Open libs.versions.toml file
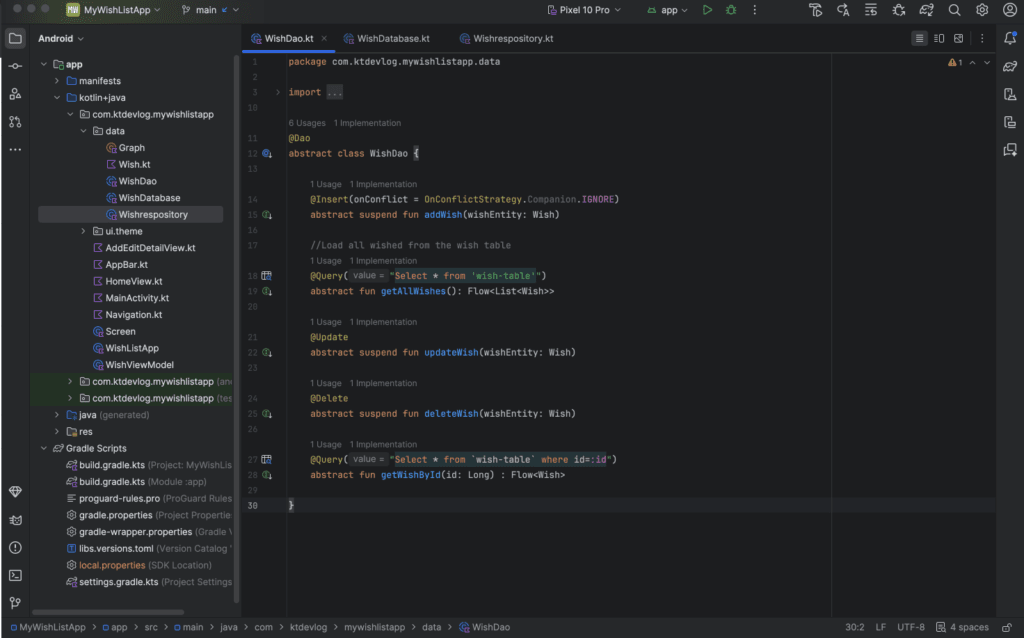The height and width of the screenshot is (638, 1024). tap(116, 549)
